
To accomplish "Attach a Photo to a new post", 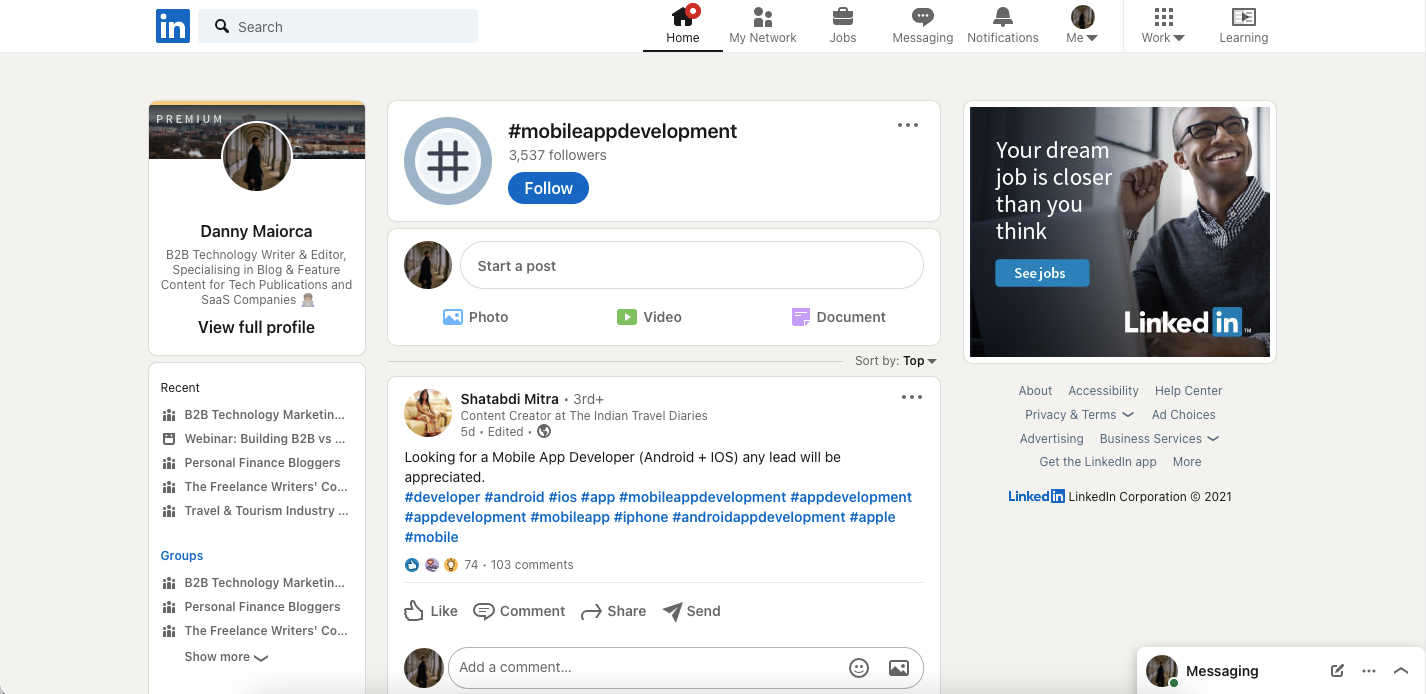I will pos(476,317).
